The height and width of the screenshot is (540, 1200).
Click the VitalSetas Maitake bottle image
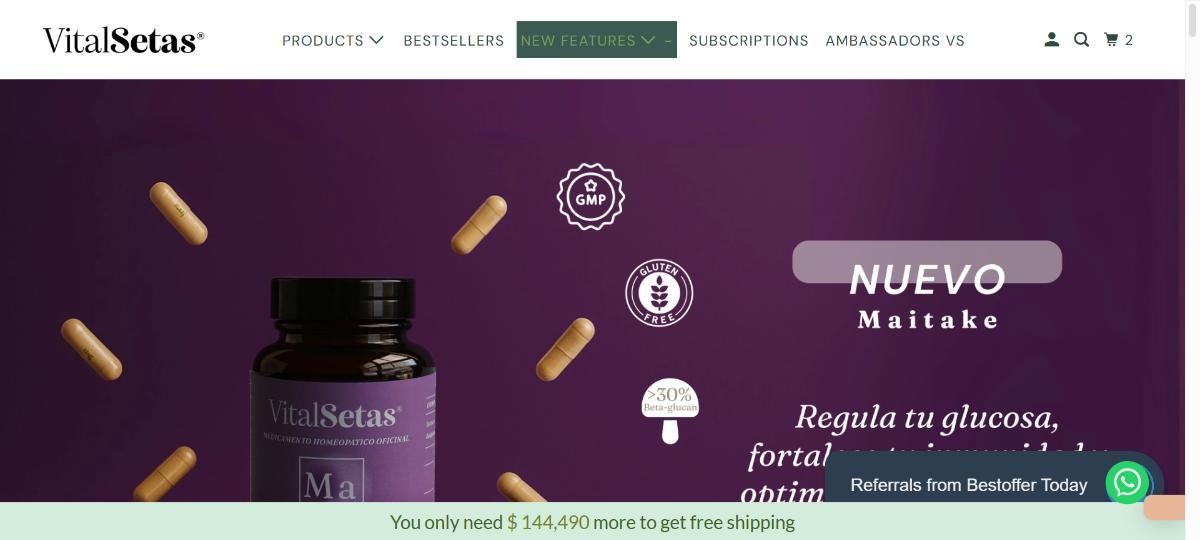coord(343,390)
